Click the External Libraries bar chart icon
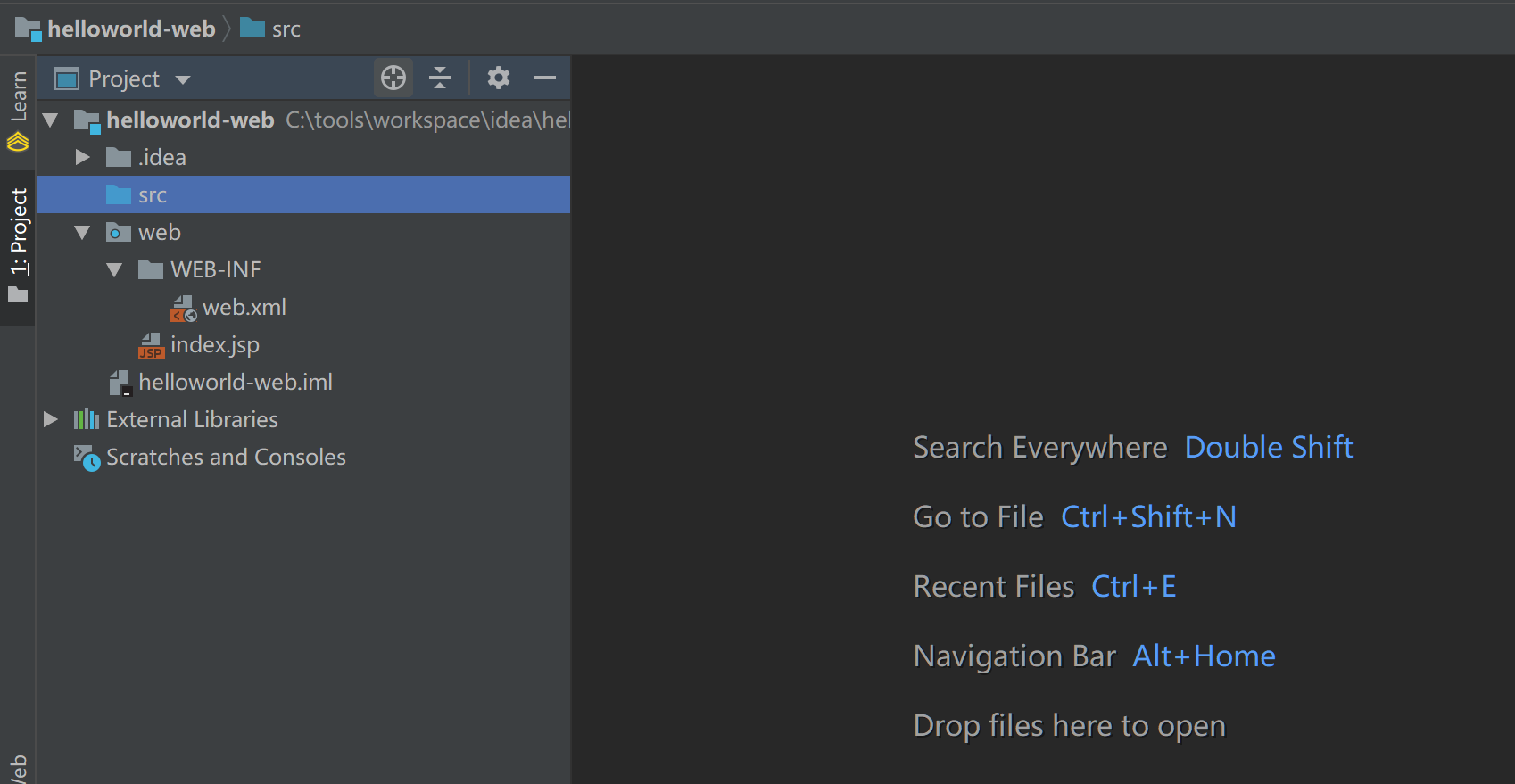This screenshot has height=784, width=1515. (x=86, y=419)
